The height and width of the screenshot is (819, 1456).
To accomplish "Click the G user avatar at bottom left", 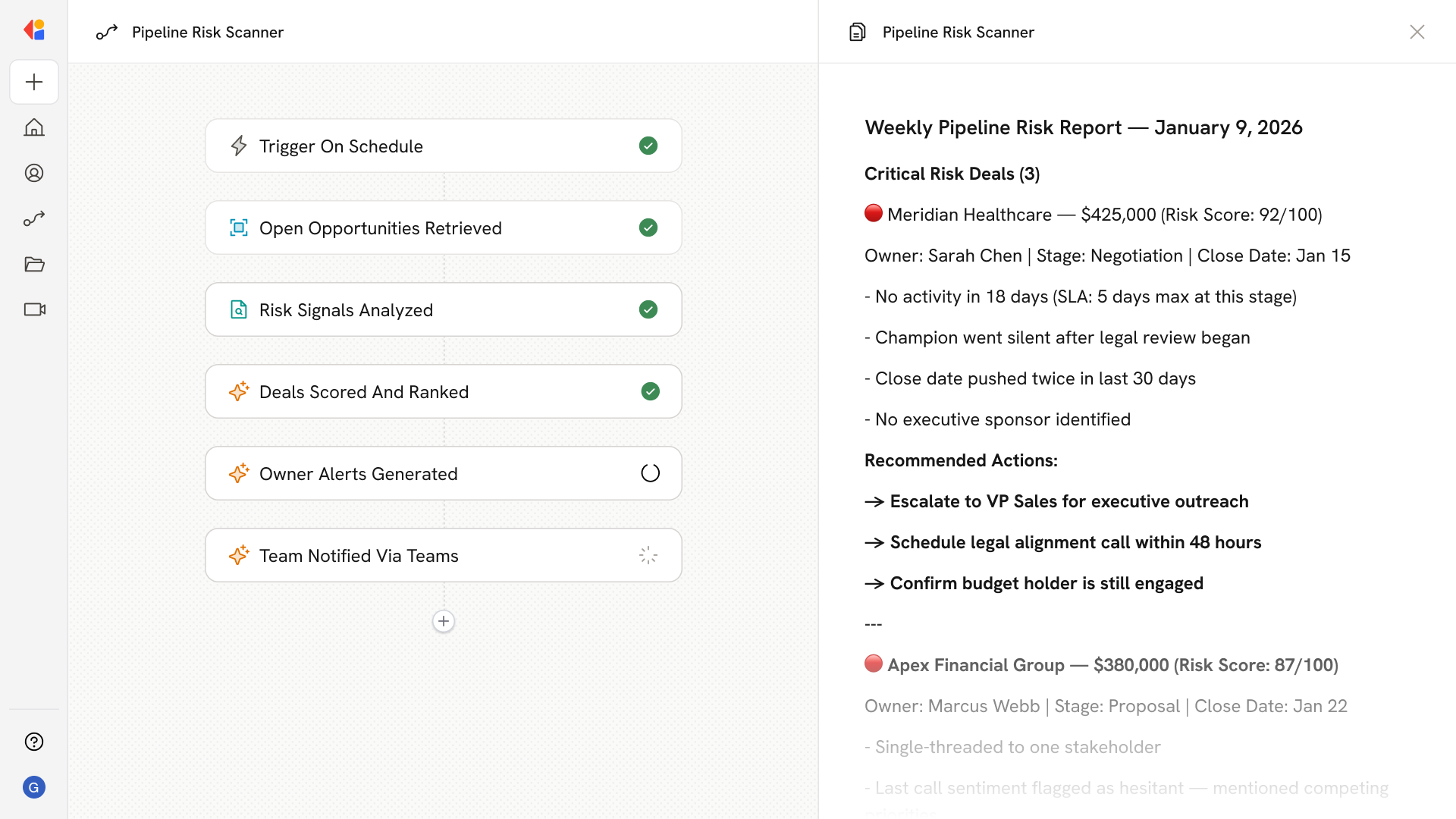I will 34,787.
